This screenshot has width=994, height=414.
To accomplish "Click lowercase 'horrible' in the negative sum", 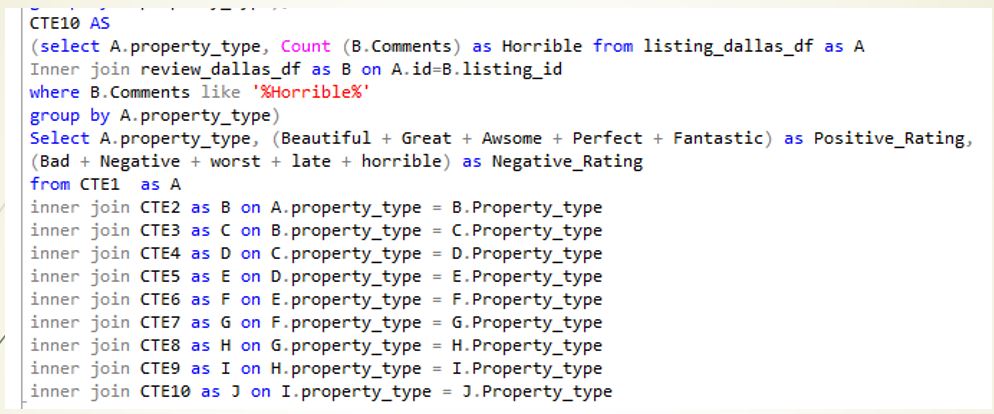I will [x=401, y=162].
